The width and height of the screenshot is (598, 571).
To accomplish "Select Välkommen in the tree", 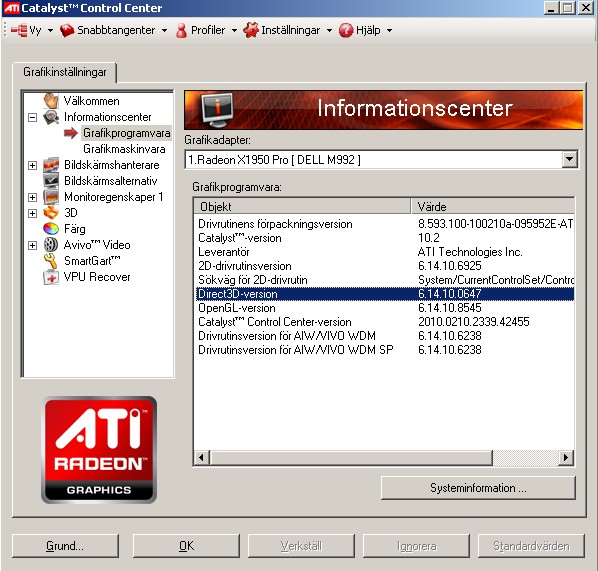I will 92,101.
